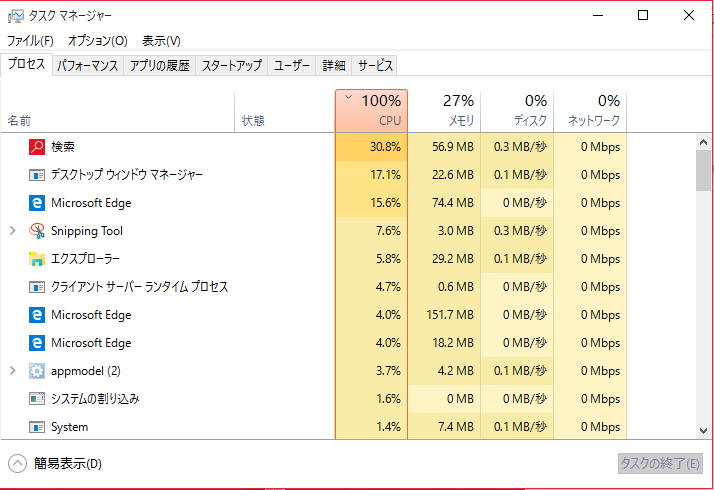Click the Snipping Tool scissors icon
Image resolution: width=714 pixels, height=490 pixels.
37,231
